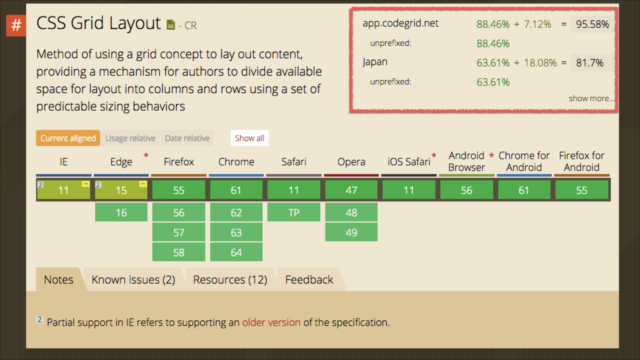Click the Chrome 61 support cell
The height and width of the screenshot is (360, 640).
pyautogui.click(x=236, y=190)
